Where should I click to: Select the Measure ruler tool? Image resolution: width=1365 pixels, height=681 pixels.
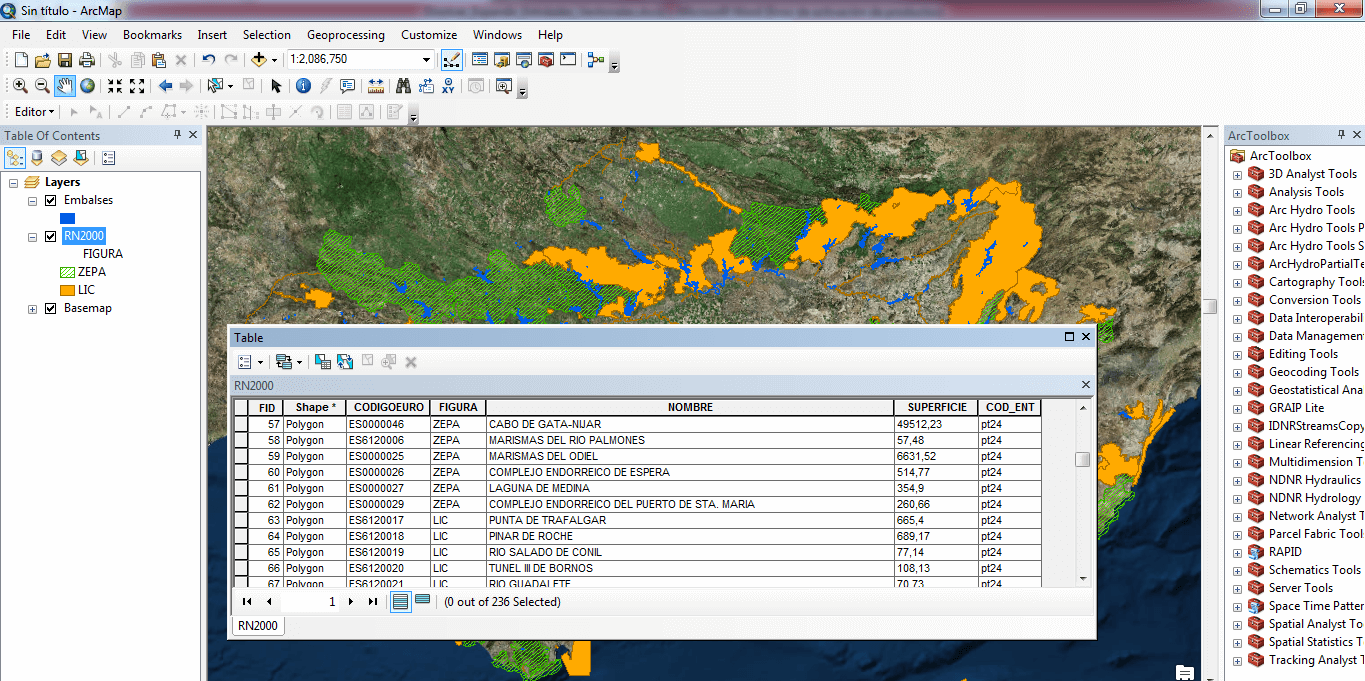(376, 86)
